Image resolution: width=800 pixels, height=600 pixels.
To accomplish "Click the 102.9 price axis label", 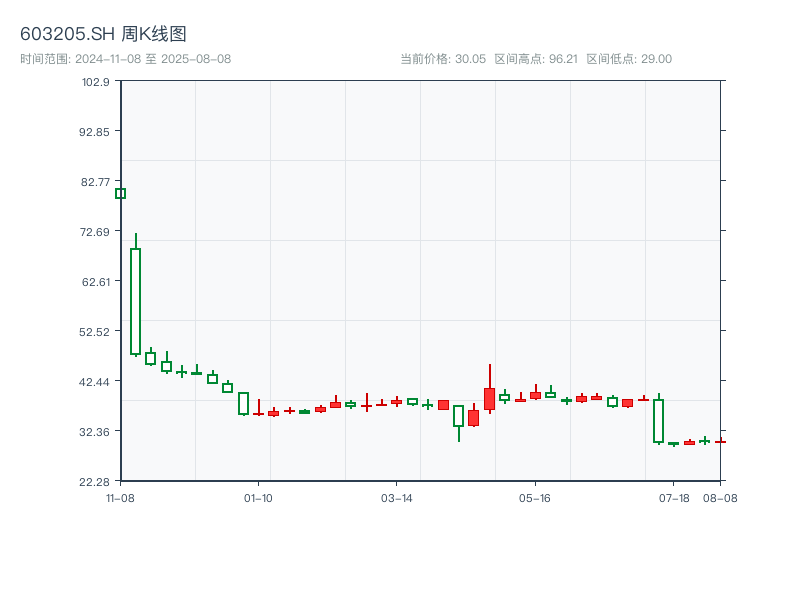I will pos(96,82).
